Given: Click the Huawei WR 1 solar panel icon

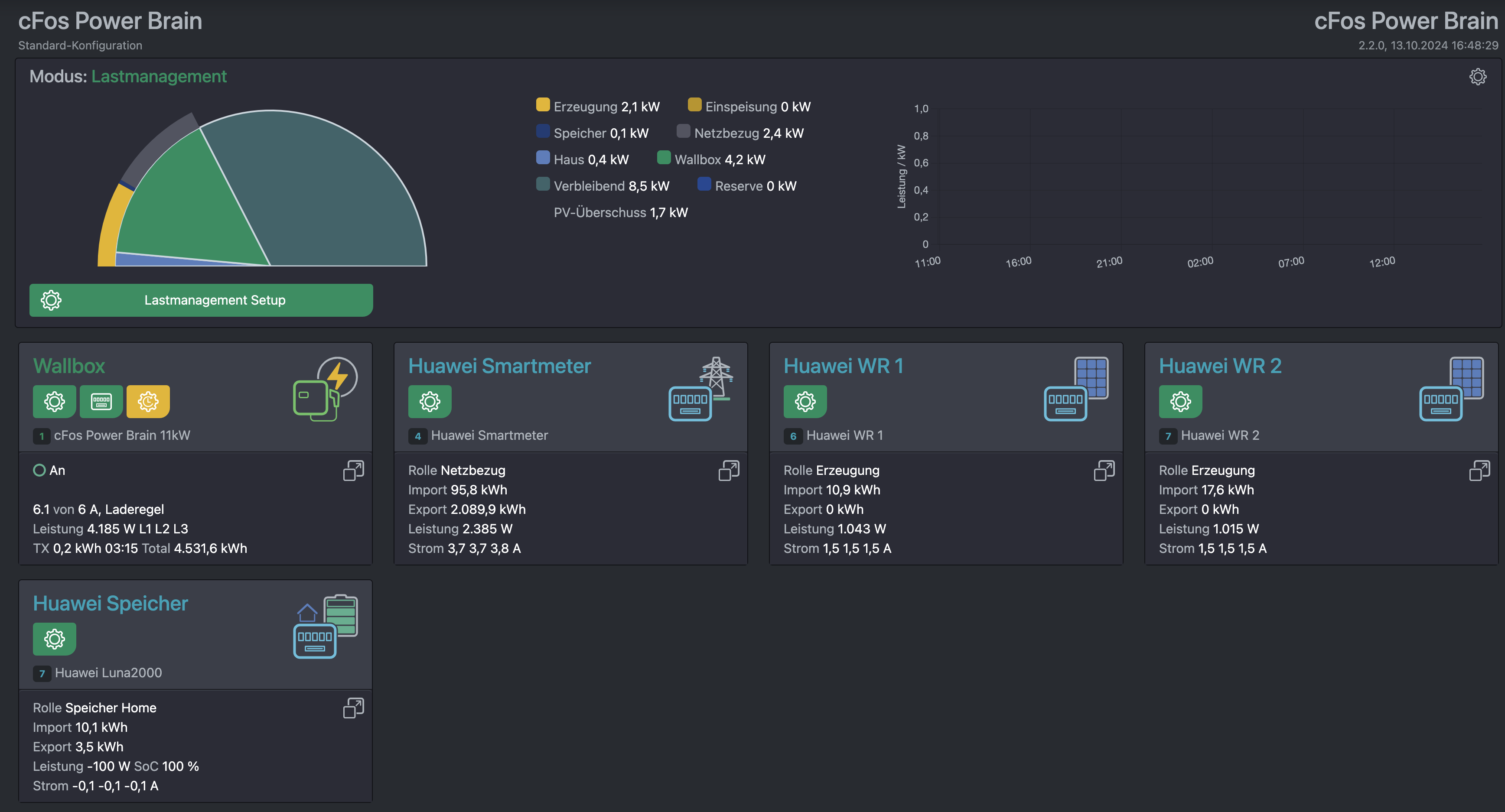Looking at the screenshot, I should 1076,389.
